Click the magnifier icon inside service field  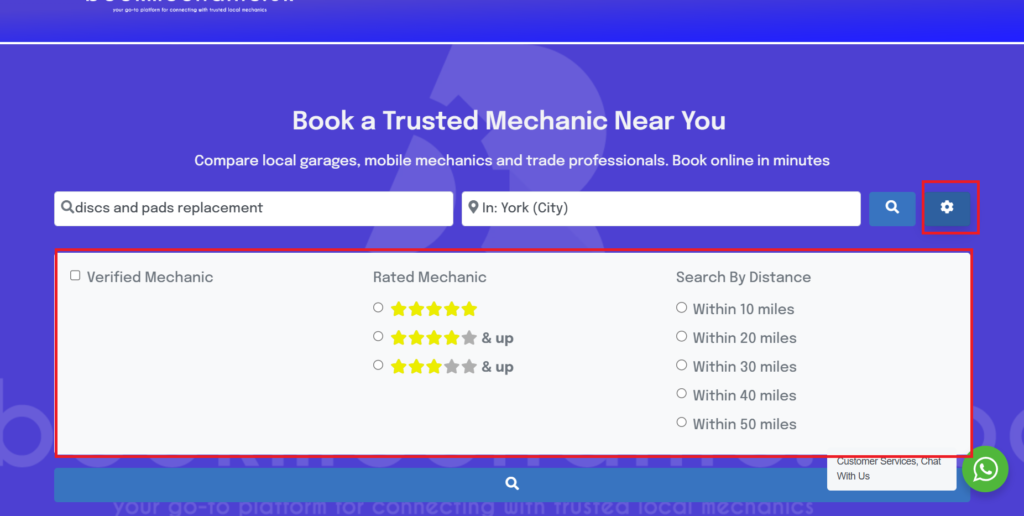[x=67, y=208]
